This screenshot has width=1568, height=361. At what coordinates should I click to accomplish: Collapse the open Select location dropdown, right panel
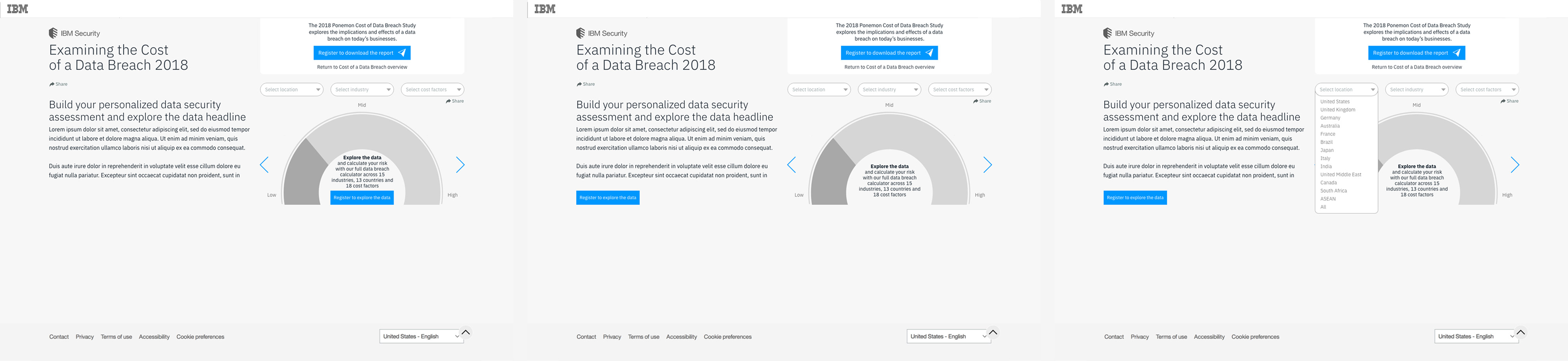(x=1347, y=89)
